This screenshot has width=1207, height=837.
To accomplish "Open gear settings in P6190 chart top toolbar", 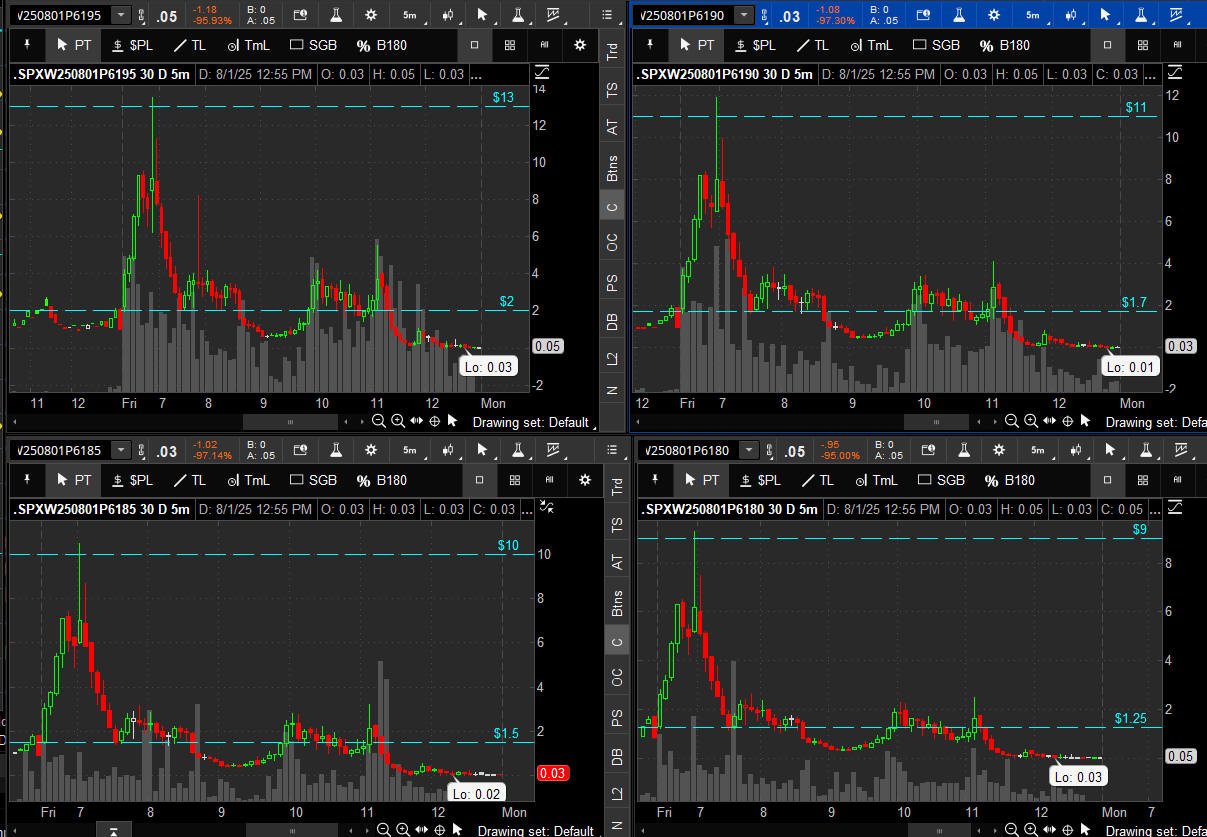I will point(993,15).
